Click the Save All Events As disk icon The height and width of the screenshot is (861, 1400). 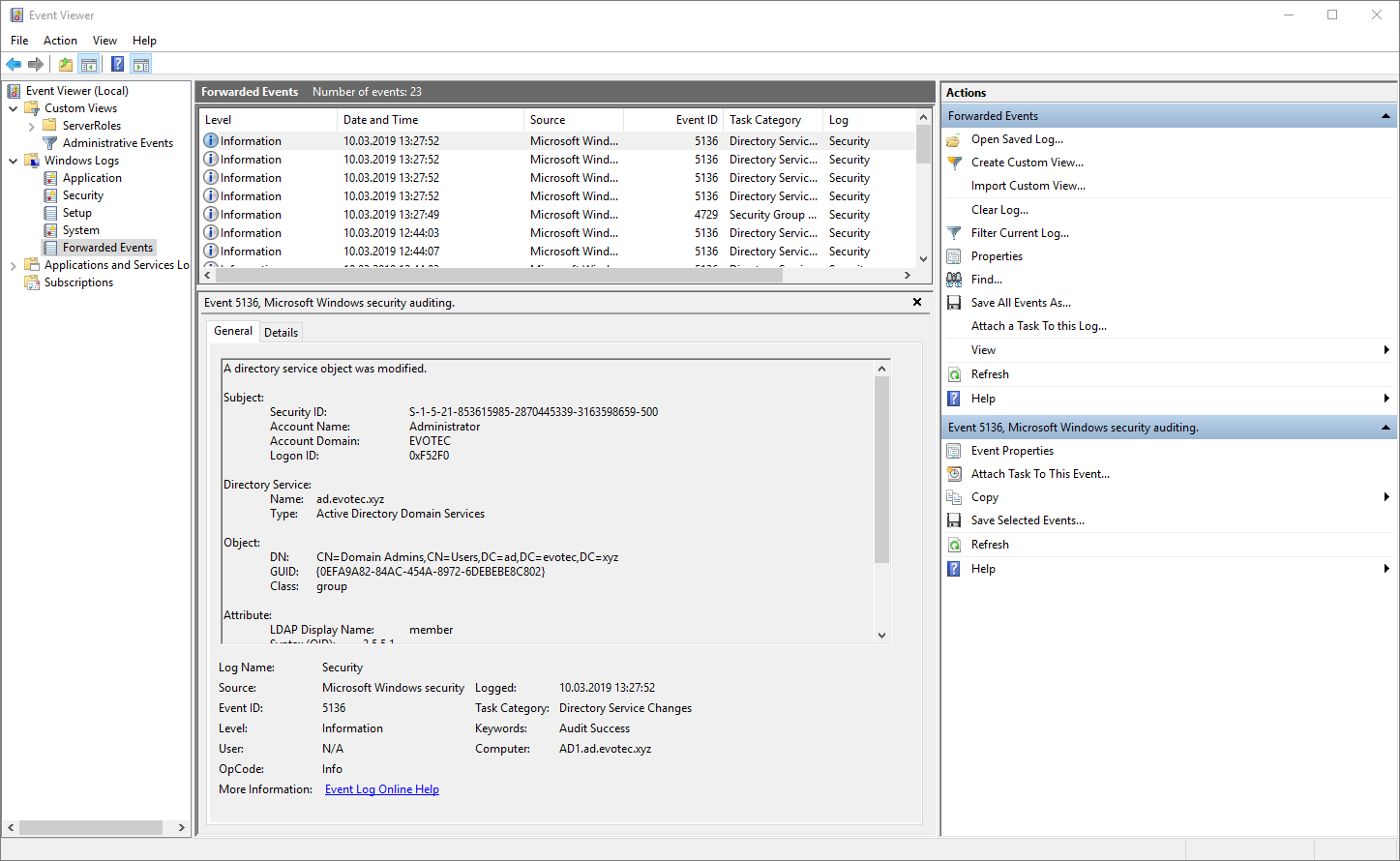pos(954,302)
